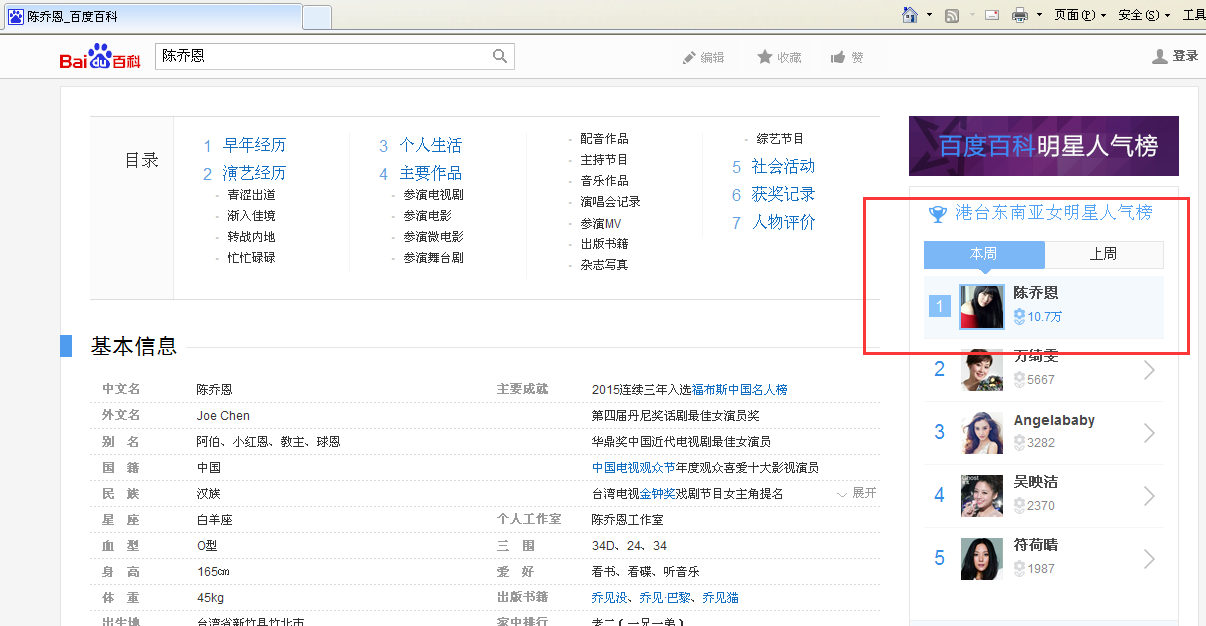
Task: Jump to 主要作品 section
Action: [x=431, y=174]
